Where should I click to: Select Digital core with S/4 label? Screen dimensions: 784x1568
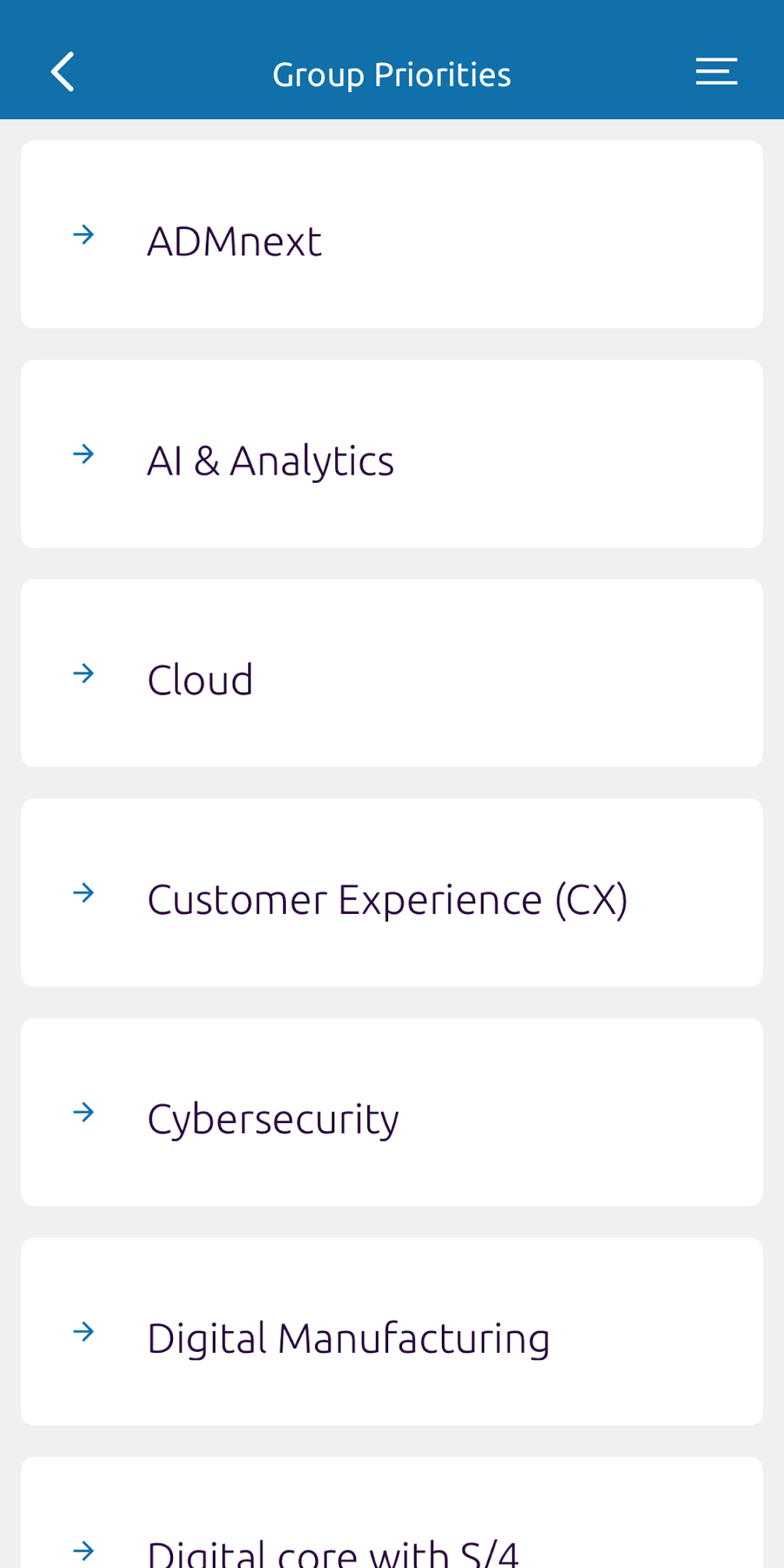[x=333, y=1553]
